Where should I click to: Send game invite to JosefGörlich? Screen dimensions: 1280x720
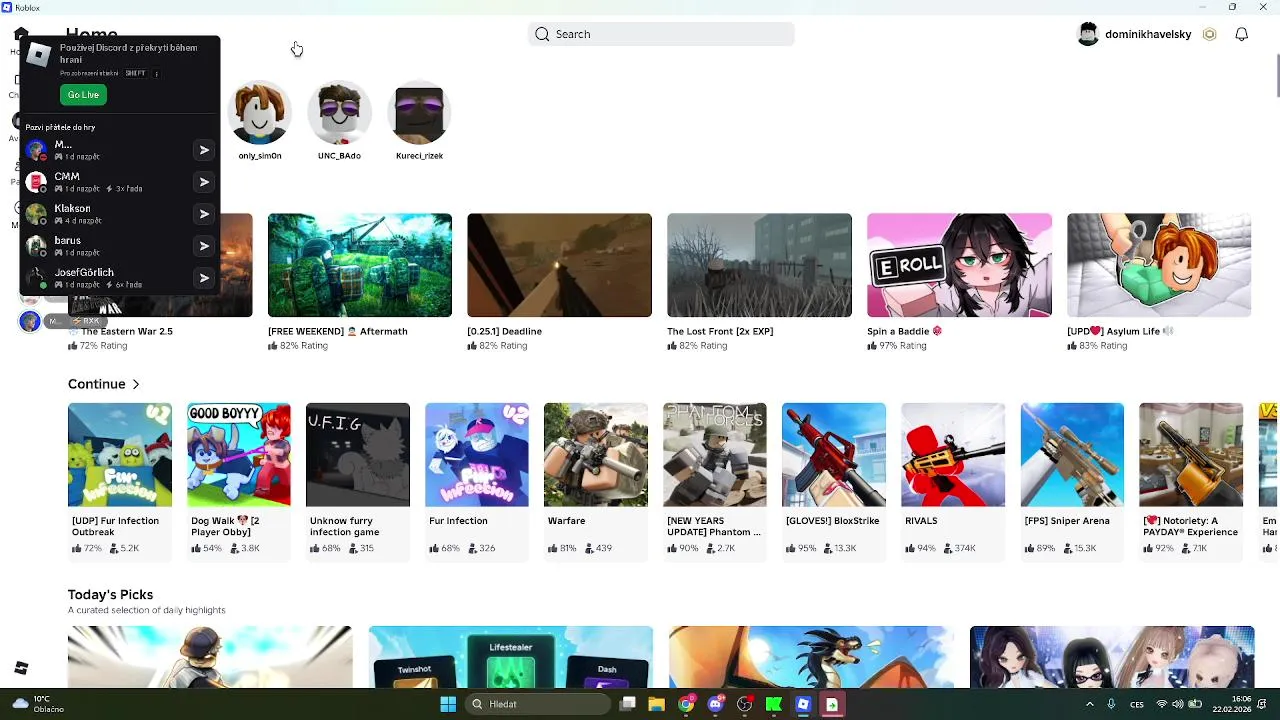coord(204,278)
